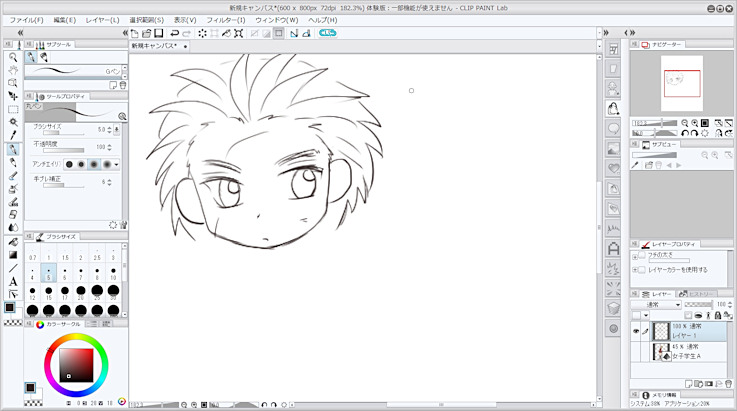
Task: Expand the anti-alias options dropdown
Action: click(x=117, y=164)
